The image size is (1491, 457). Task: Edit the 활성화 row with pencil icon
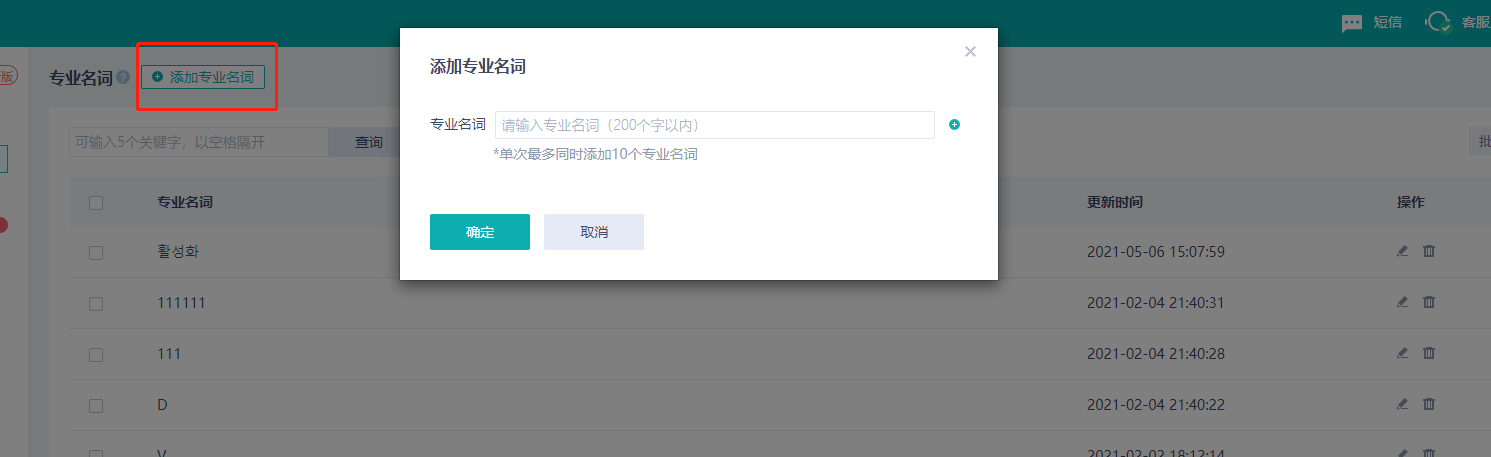click(x=1402, y=251)
